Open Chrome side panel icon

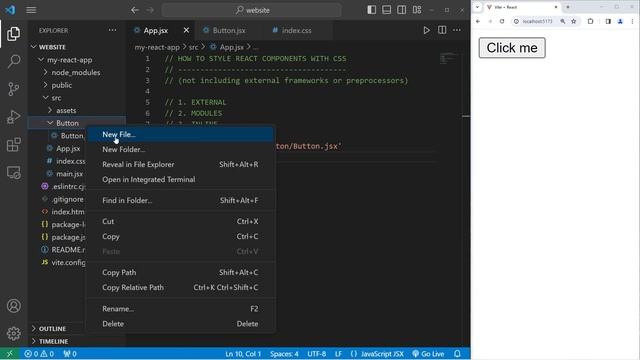608,21
